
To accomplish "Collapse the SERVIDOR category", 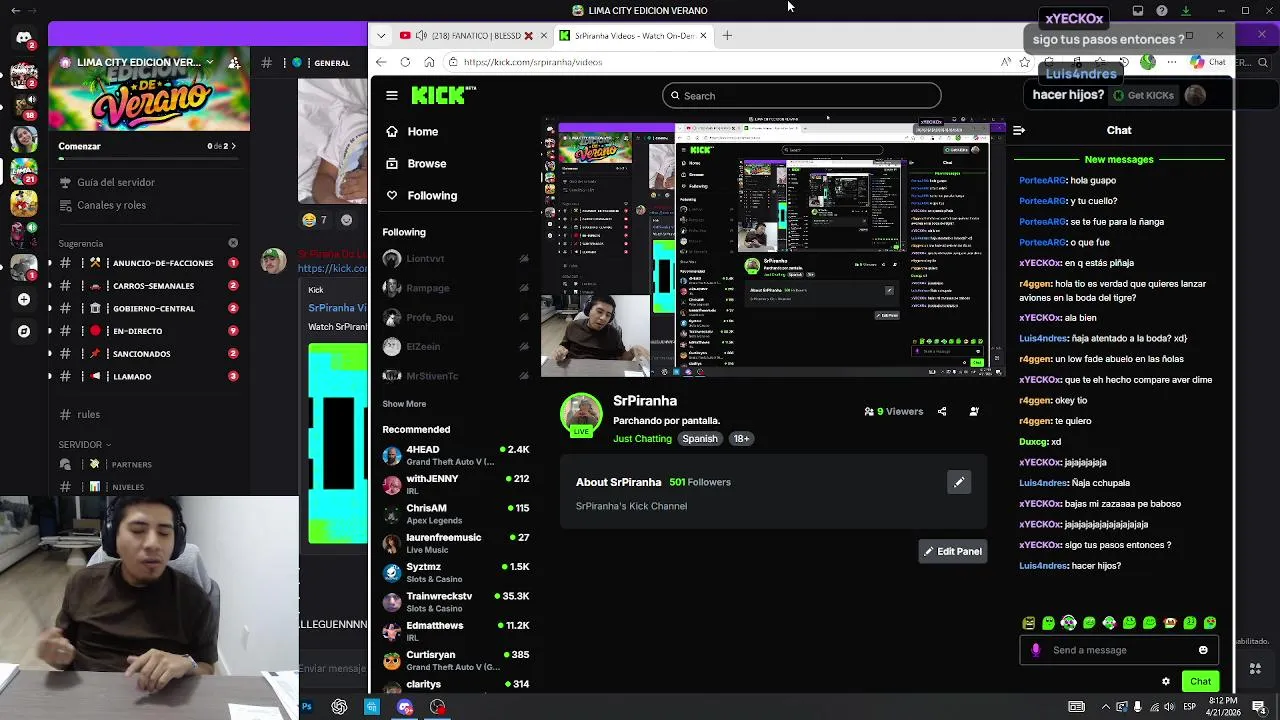I will point(84,445).
